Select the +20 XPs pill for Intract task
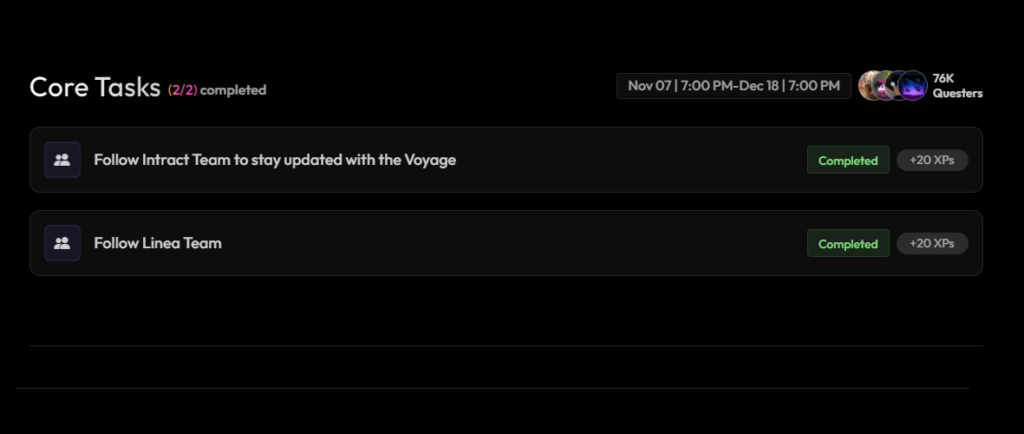Viewport: 1024px width, 434px height. (932, 160)
